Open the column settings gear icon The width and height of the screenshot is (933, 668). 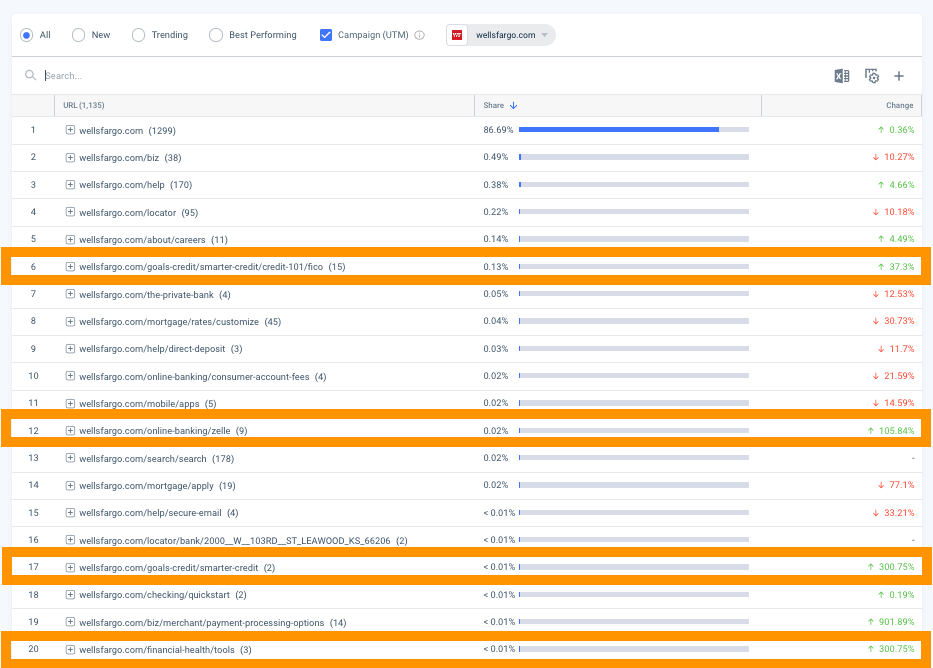point(872,76)
